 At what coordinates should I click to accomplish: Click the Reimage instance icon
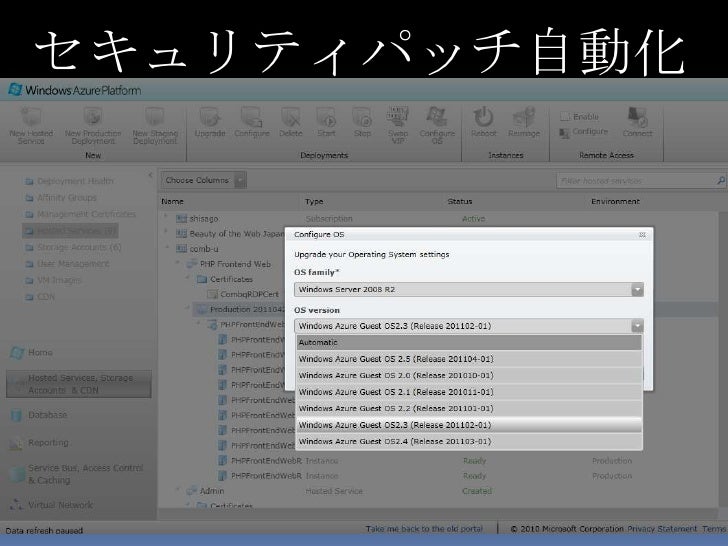point(524,117)
